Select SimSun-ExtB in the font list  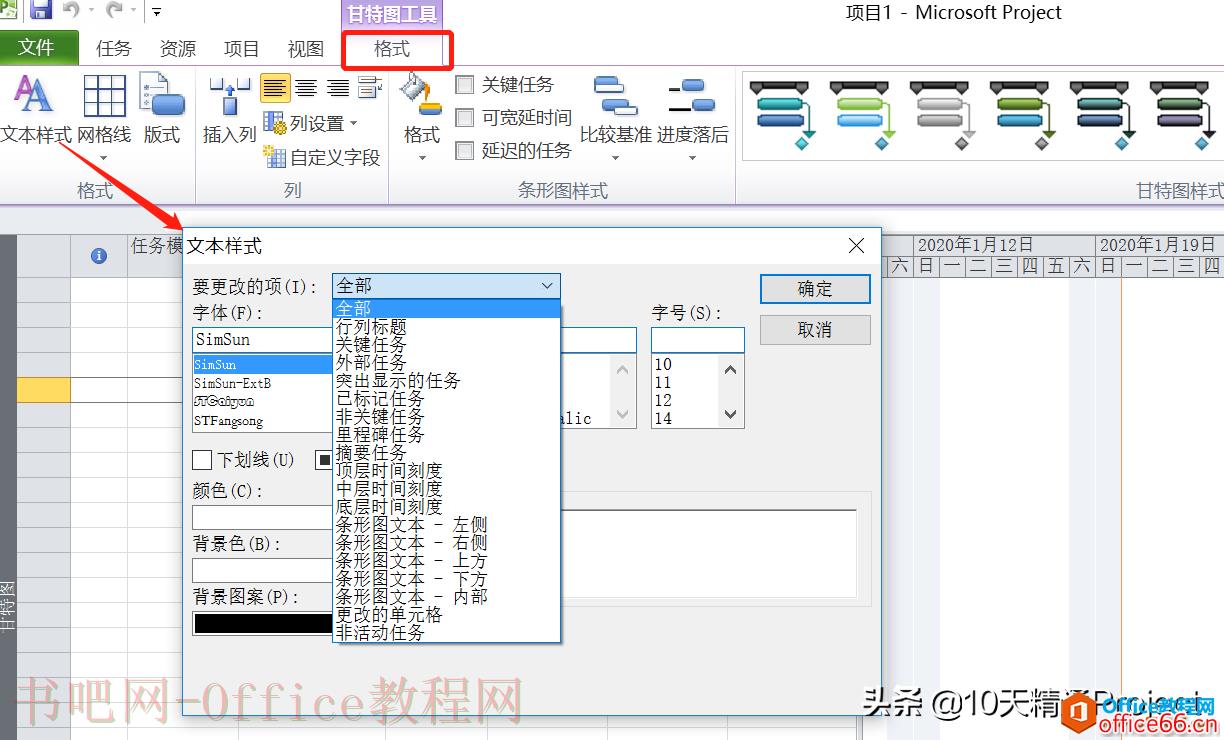coord(262,383)
